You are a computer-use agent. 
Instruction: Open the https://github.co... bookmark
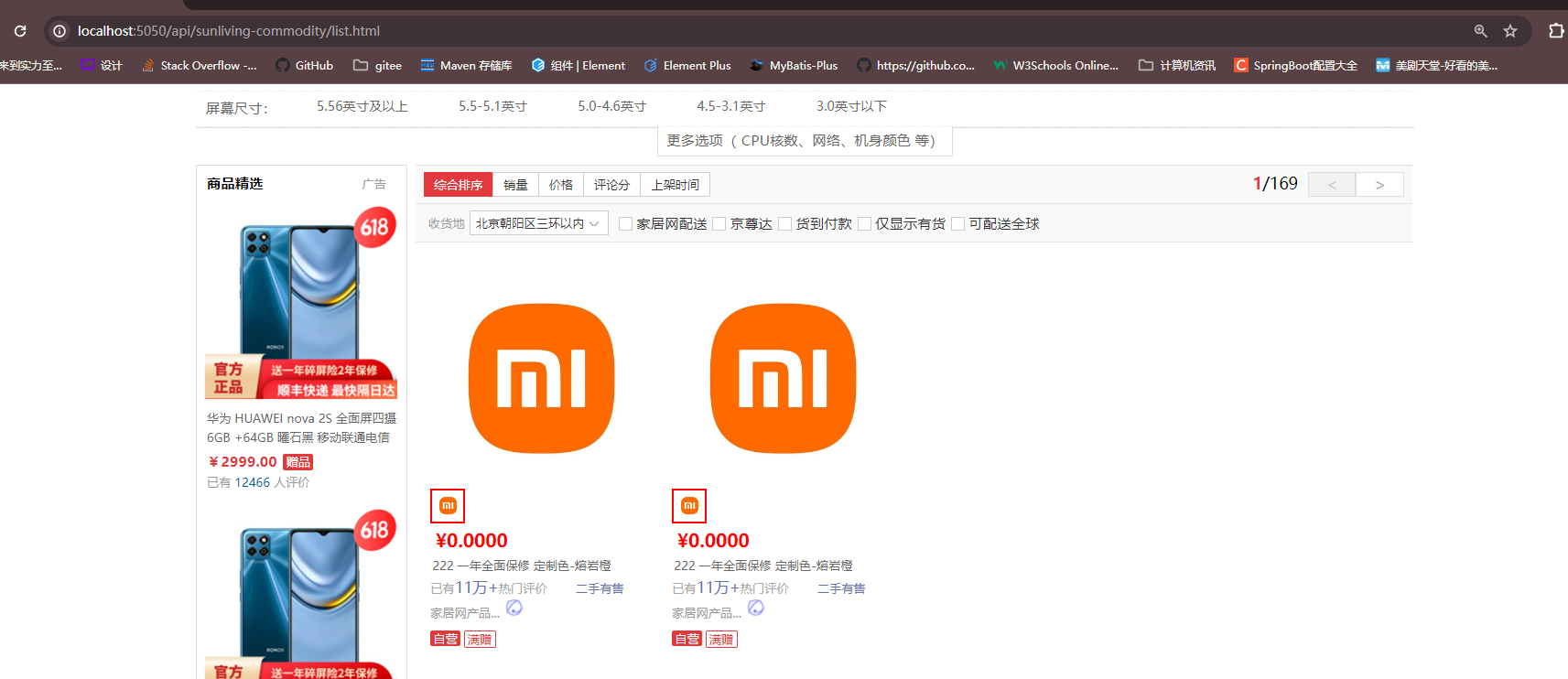point(916,65)
